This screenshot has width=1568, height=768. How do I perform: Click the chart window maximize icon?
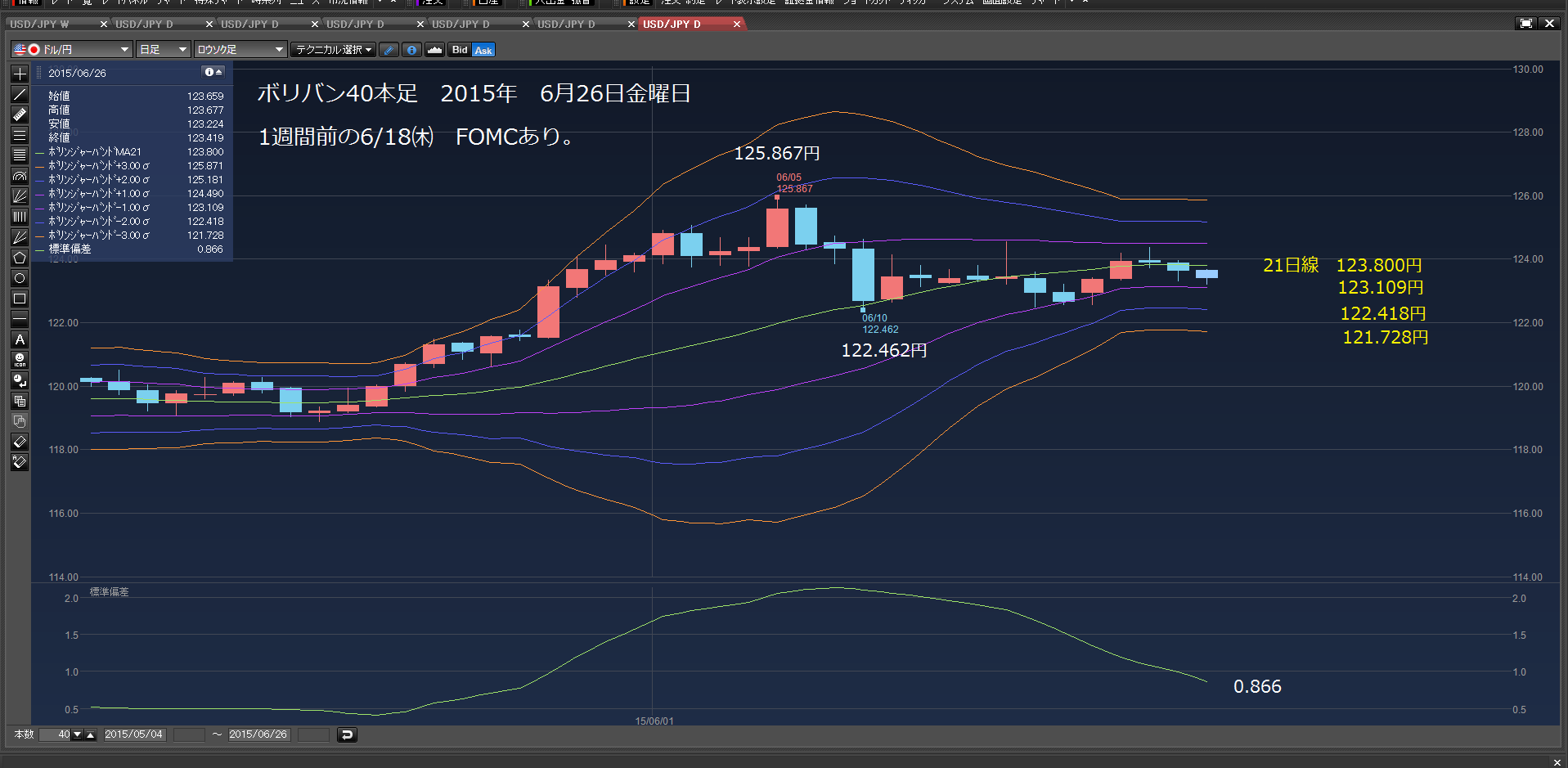click(x=1525, y=24)
